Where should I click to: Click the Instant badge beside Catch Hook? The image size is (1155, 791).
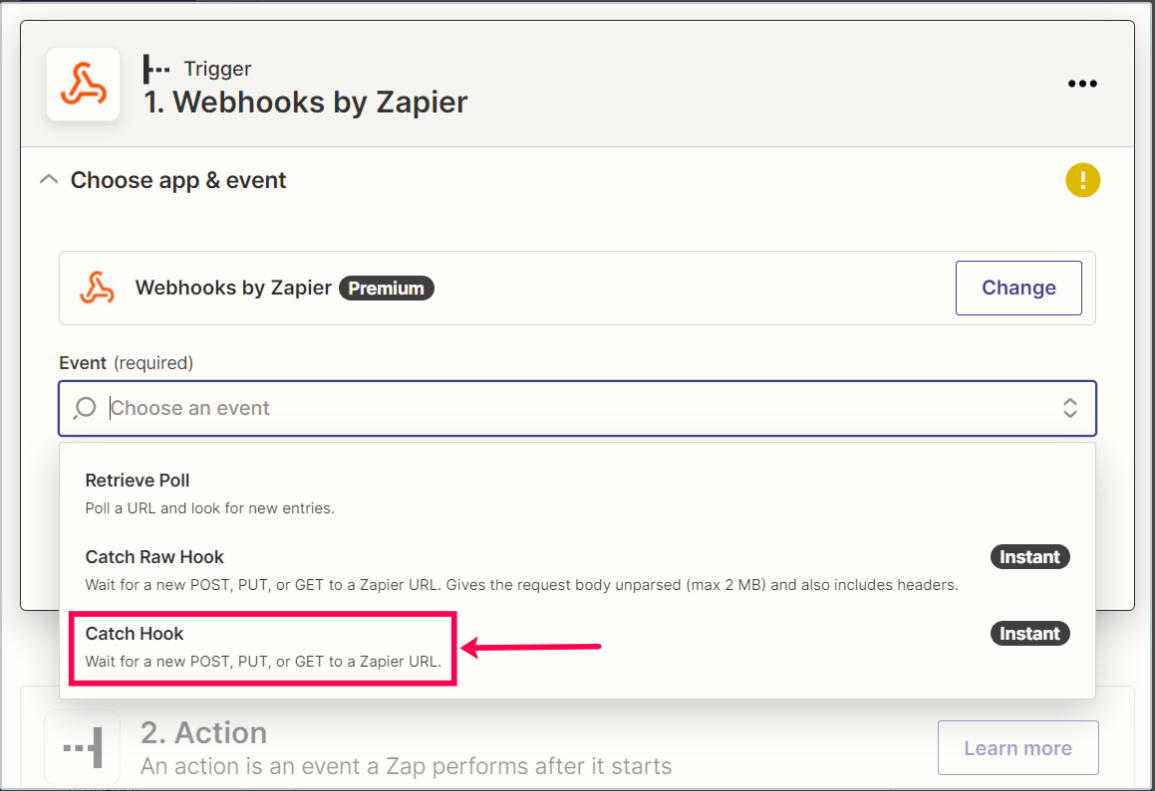click(1029, 633)
